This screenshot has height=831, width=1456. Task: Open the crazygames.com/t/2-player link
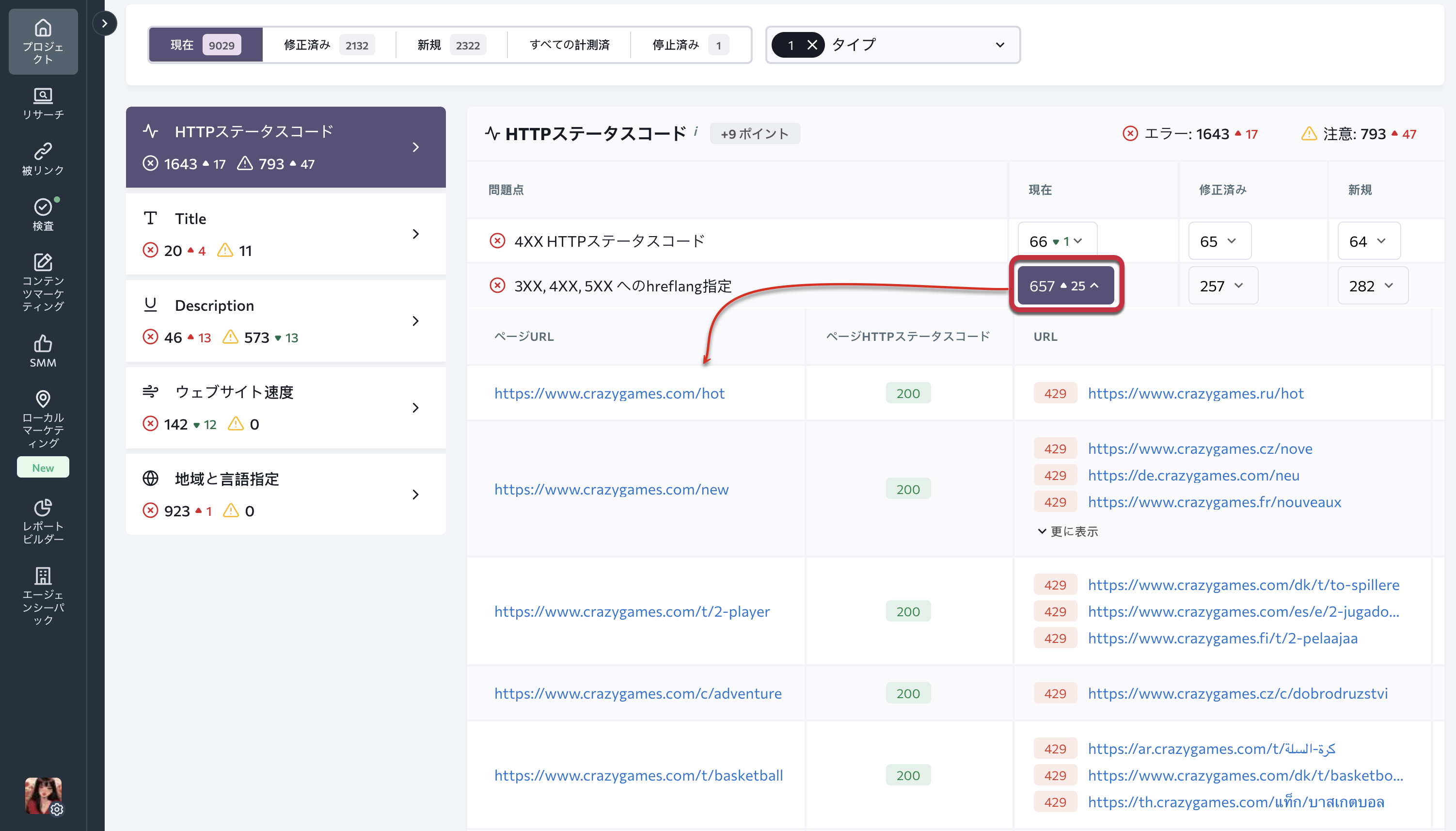click(632, 611)
